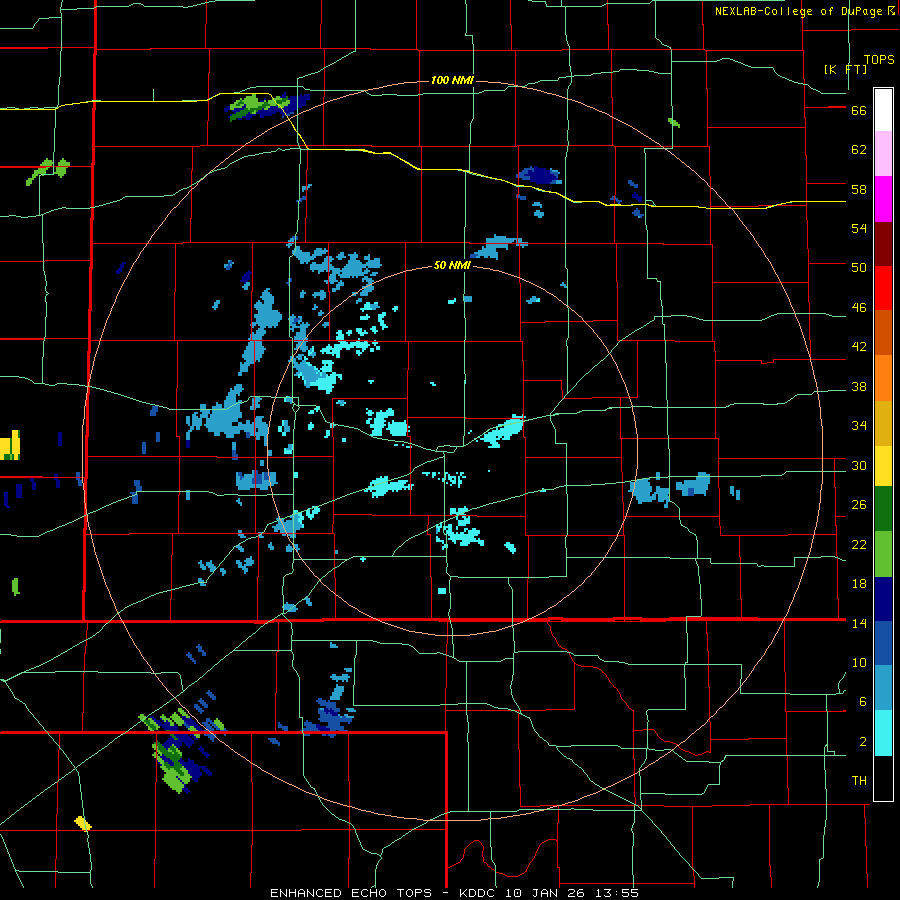
Task: Click the "6" legend value
Action: [863, 702]
